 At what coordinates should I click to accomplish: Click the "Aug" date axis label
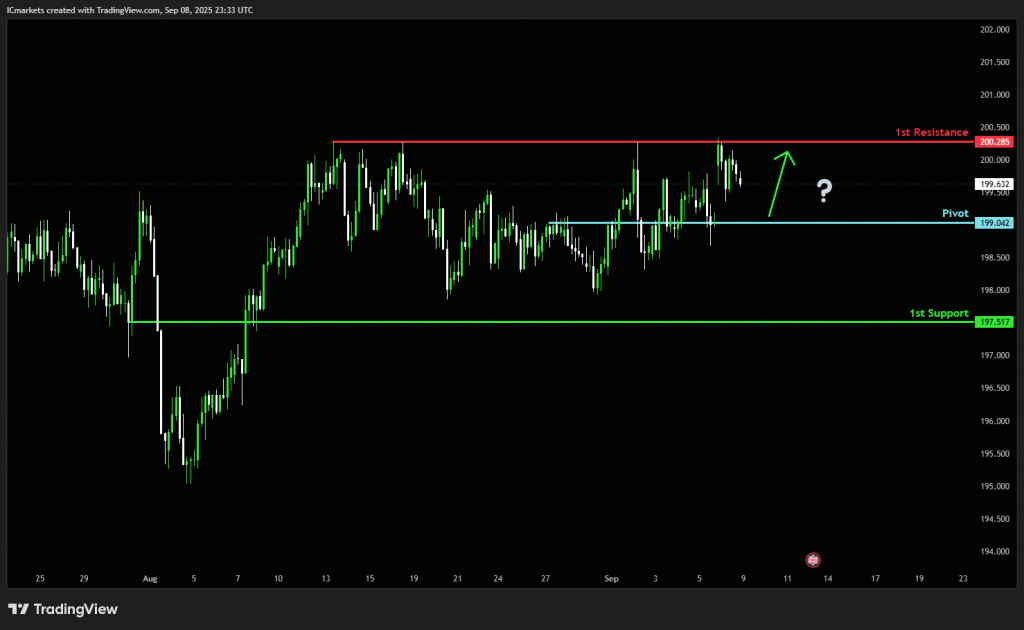[150, 578]
